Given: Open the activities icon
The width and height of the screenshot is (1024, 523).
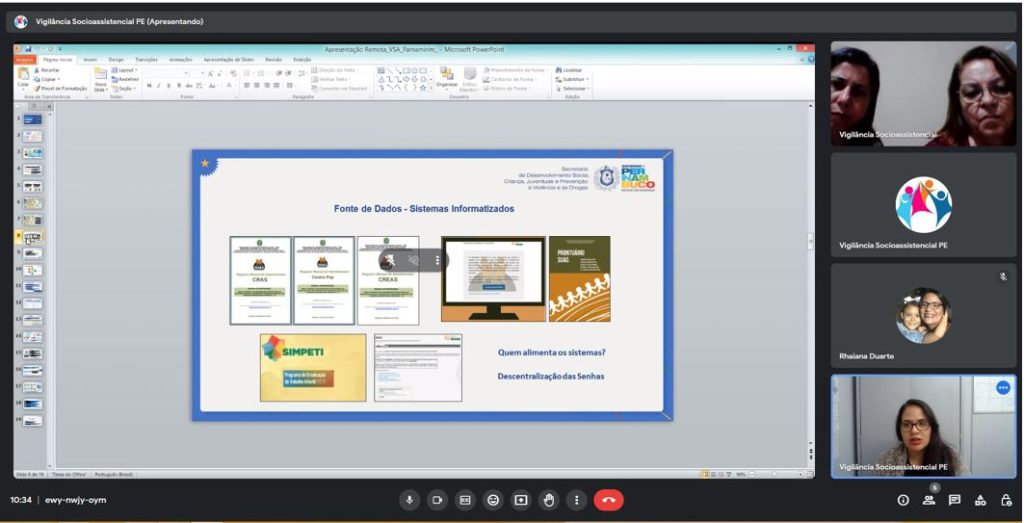Looking at the screenshot, I should 981,500.
